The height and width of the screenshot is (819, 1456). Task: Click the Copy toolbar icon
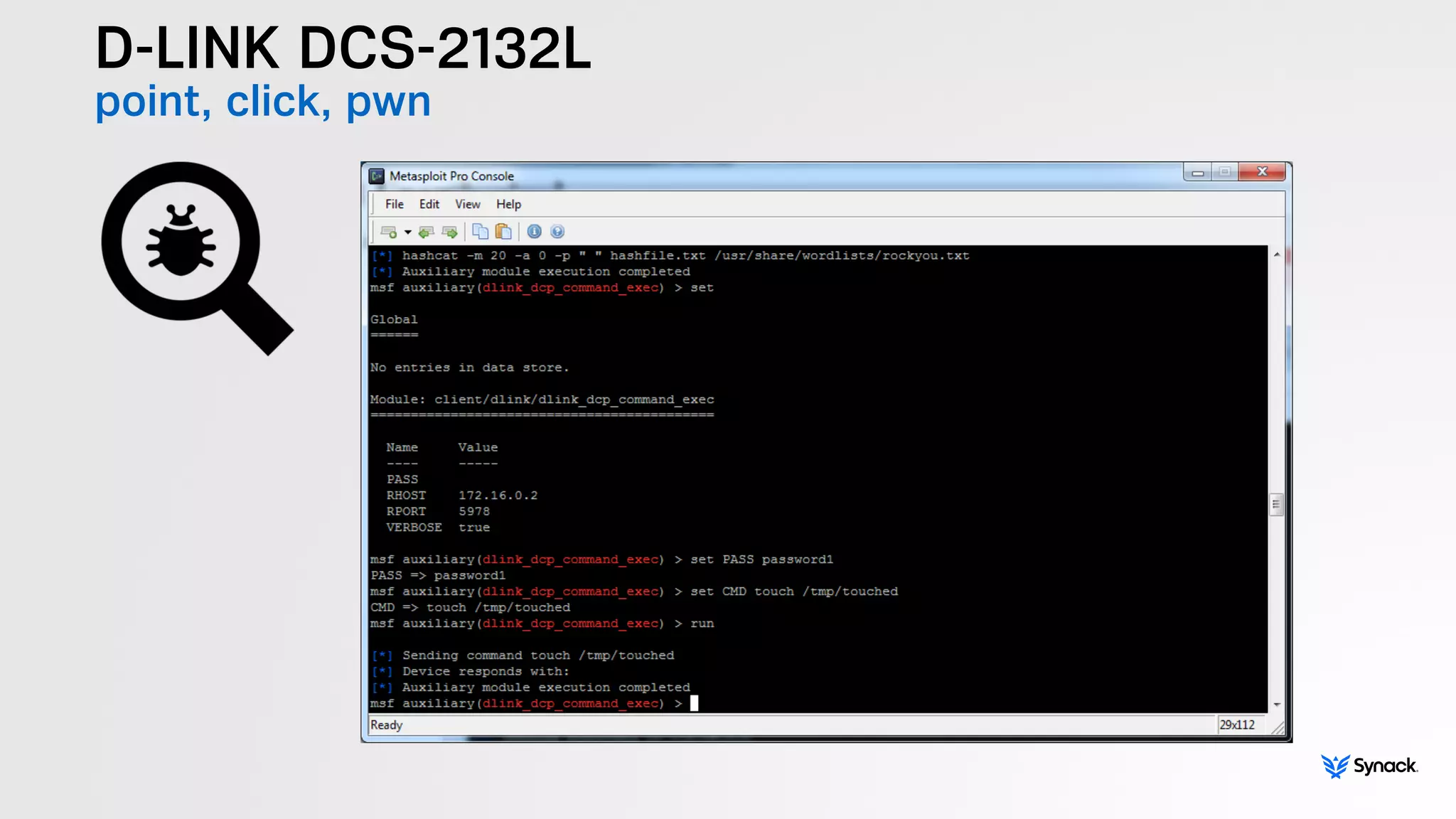(481, 232)
